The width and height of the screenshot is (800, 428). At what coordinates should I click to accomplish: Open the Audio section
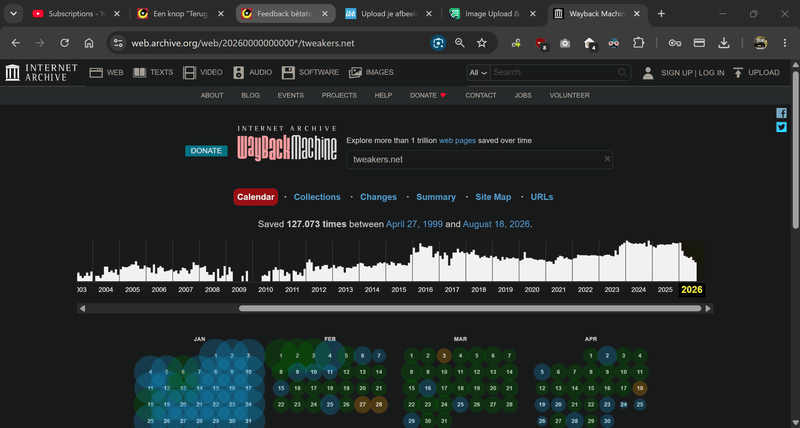(x=252, y=72)
